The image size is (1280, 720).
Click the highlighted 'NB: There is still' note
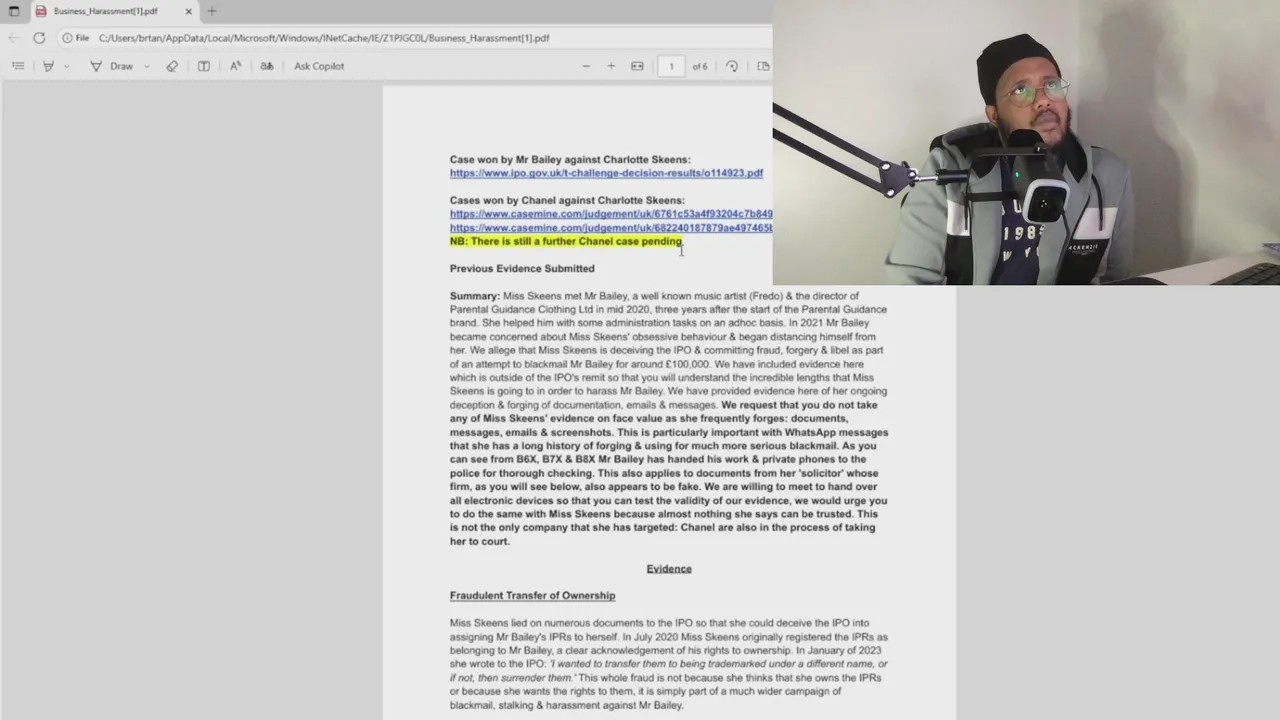pos(566,241)
